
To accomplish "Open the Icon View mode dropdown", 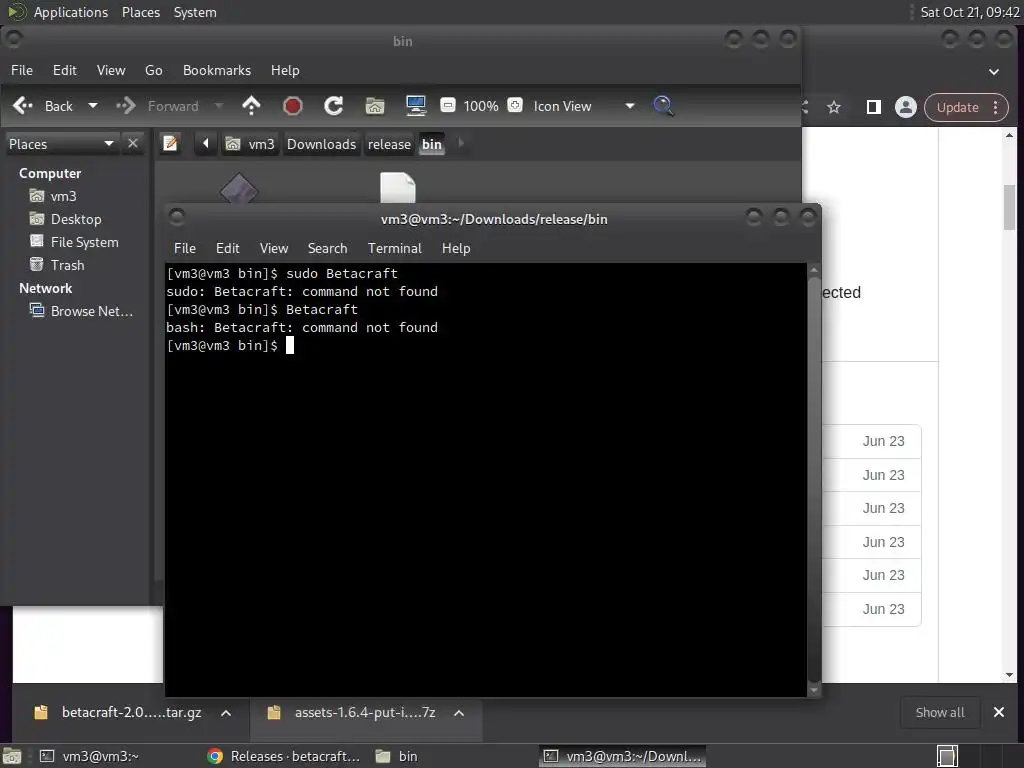I will coord(584,106).
